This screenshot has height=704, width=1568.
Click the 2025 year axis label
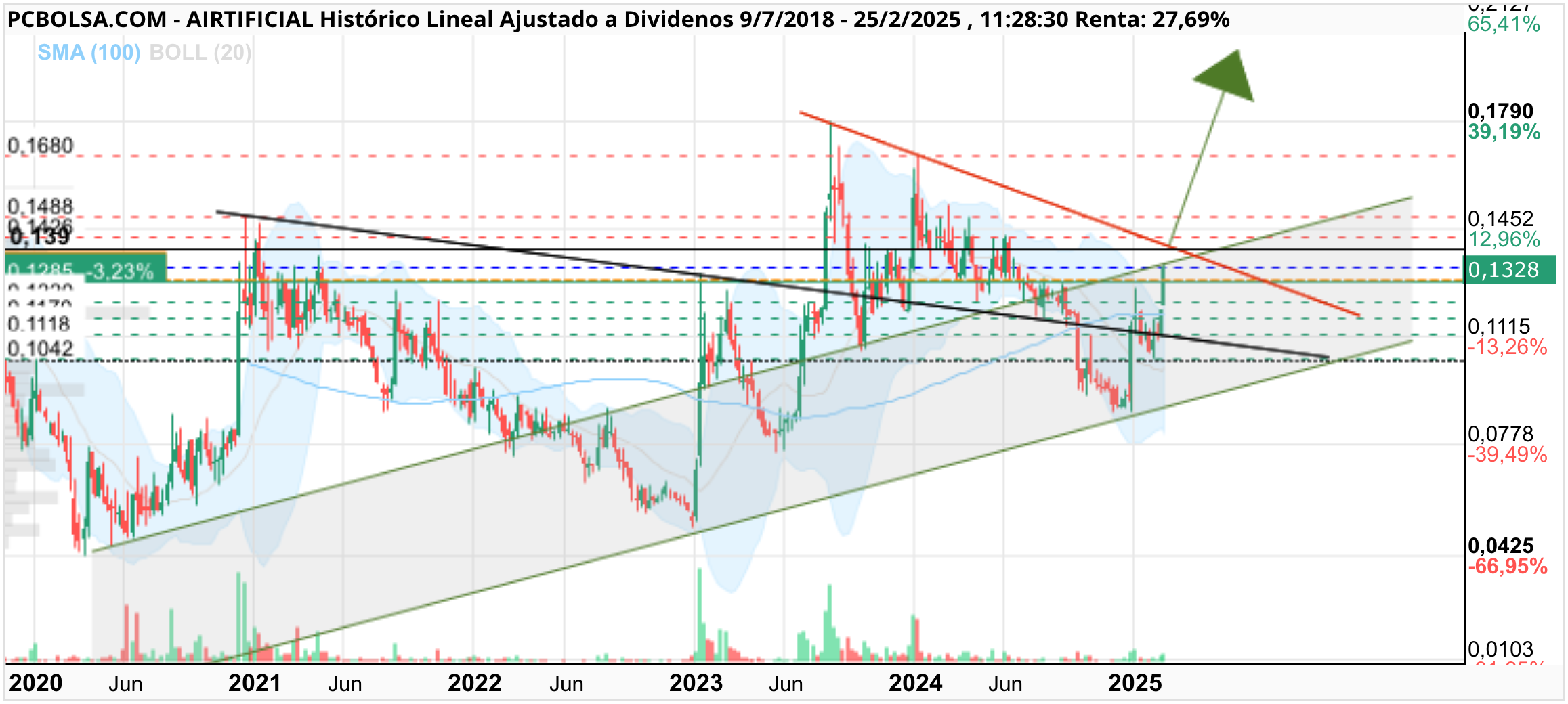pyautogui.click(x=1135, y=683)
